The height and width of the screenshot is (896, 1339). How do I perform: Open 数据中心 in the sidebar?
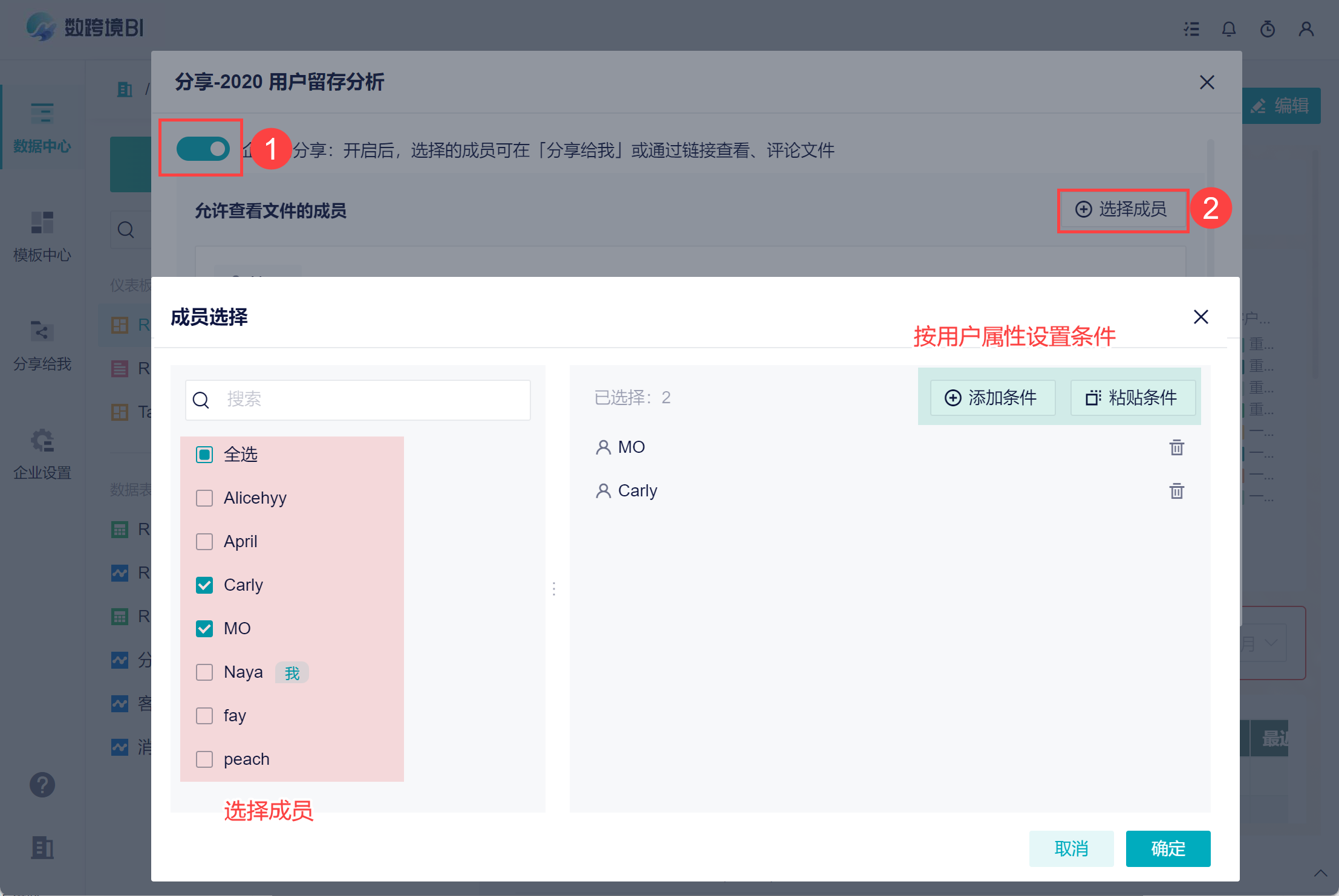click(42, 127)
